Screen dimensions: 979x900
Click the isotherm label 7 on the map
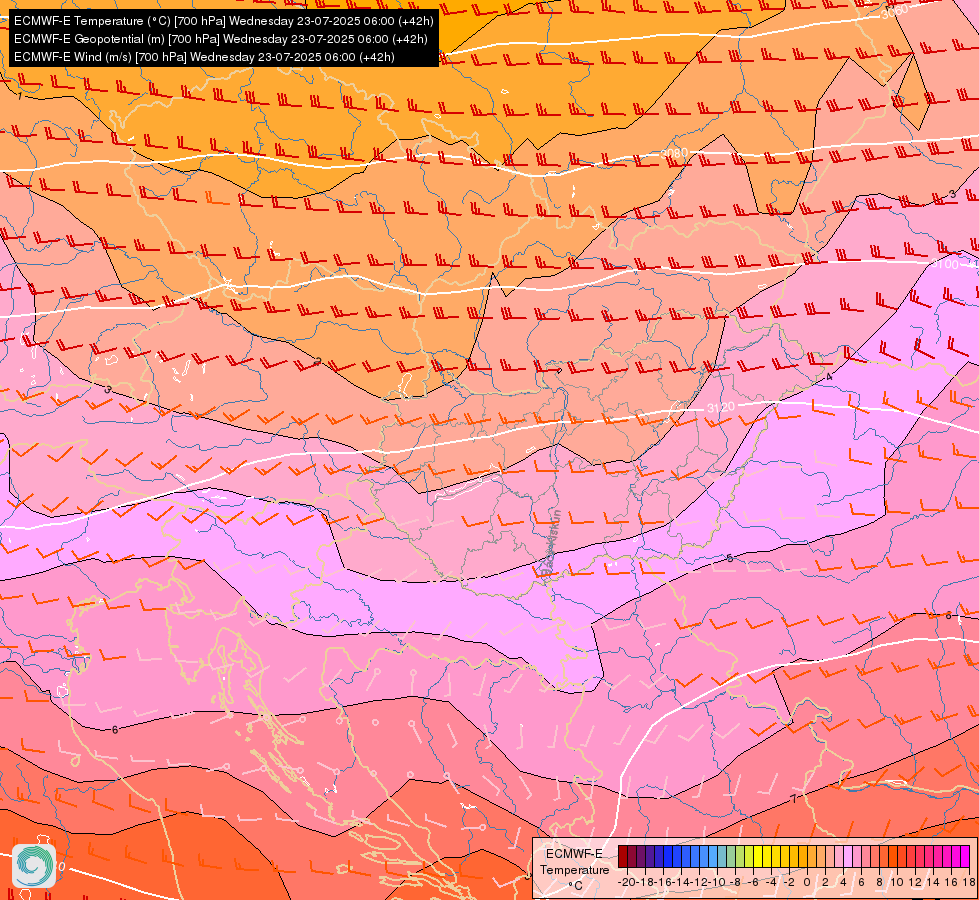pyautogui.click(x=794, y=799)
